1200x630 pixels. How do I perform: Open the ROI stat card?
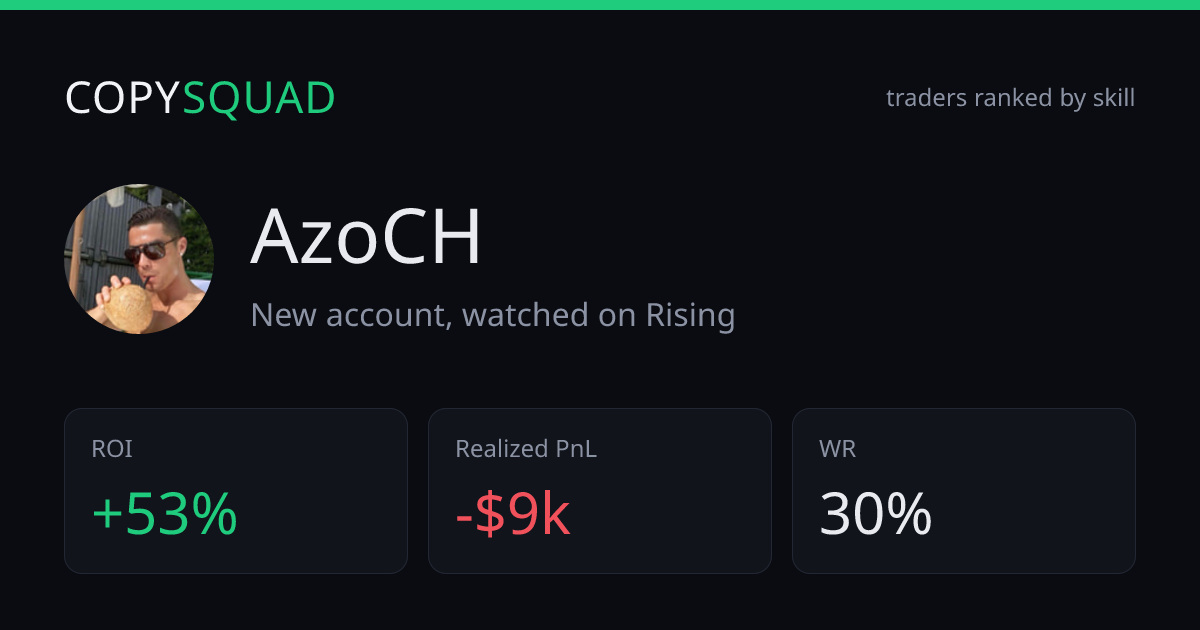(236, 491)
